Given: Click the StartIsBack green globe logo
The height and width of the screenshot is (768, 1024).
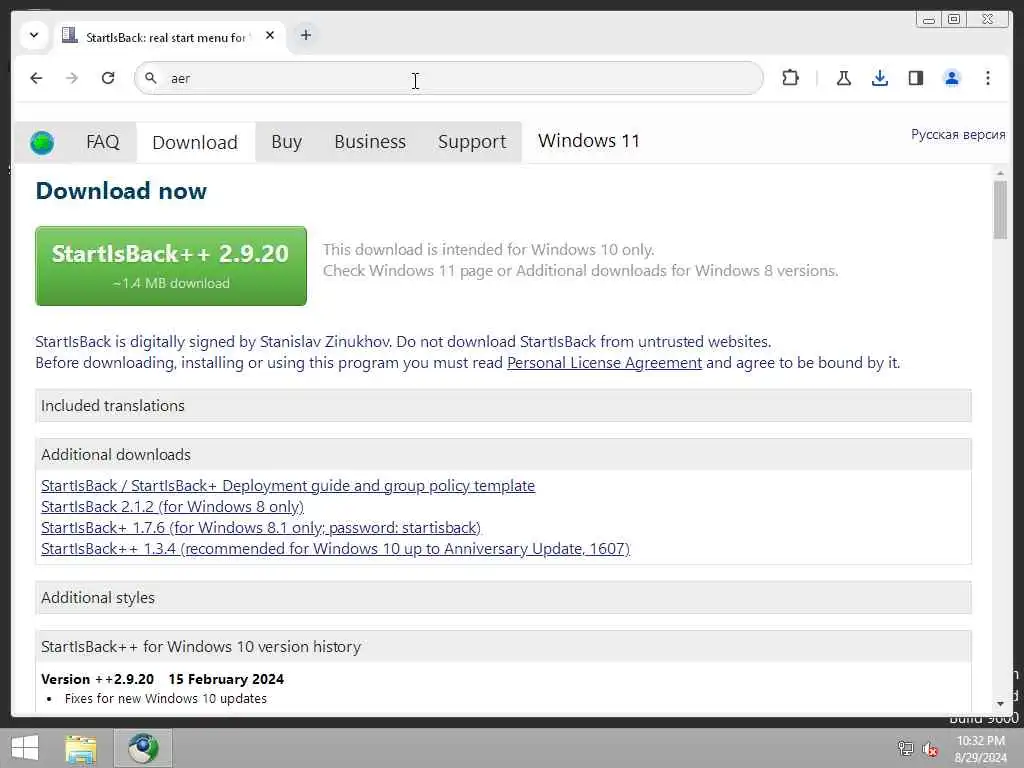Looking at the screenshot, I should click(42, 142).
